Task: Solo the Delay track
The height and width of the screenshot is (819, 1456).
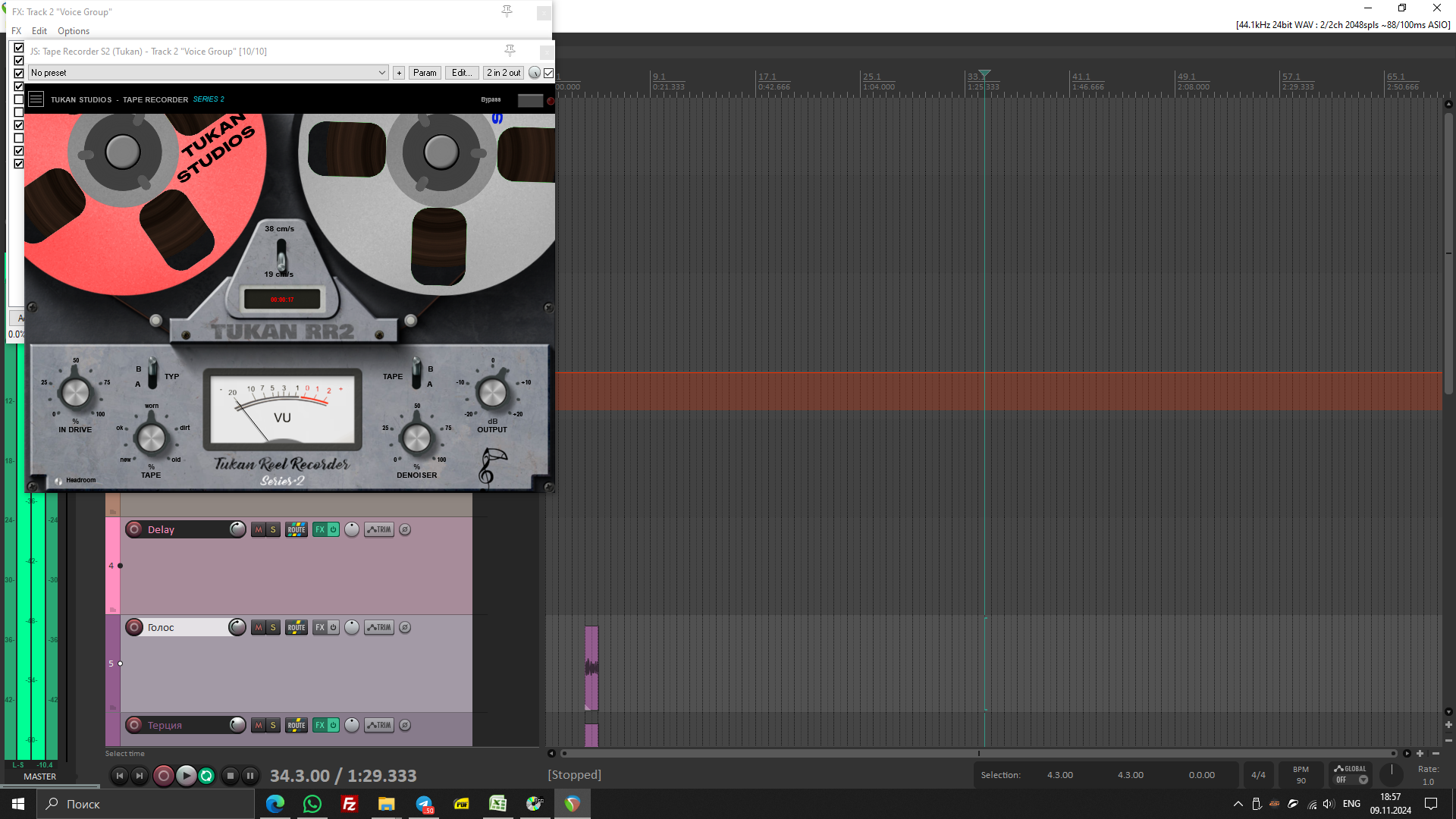Action: (x=273, y=529)
